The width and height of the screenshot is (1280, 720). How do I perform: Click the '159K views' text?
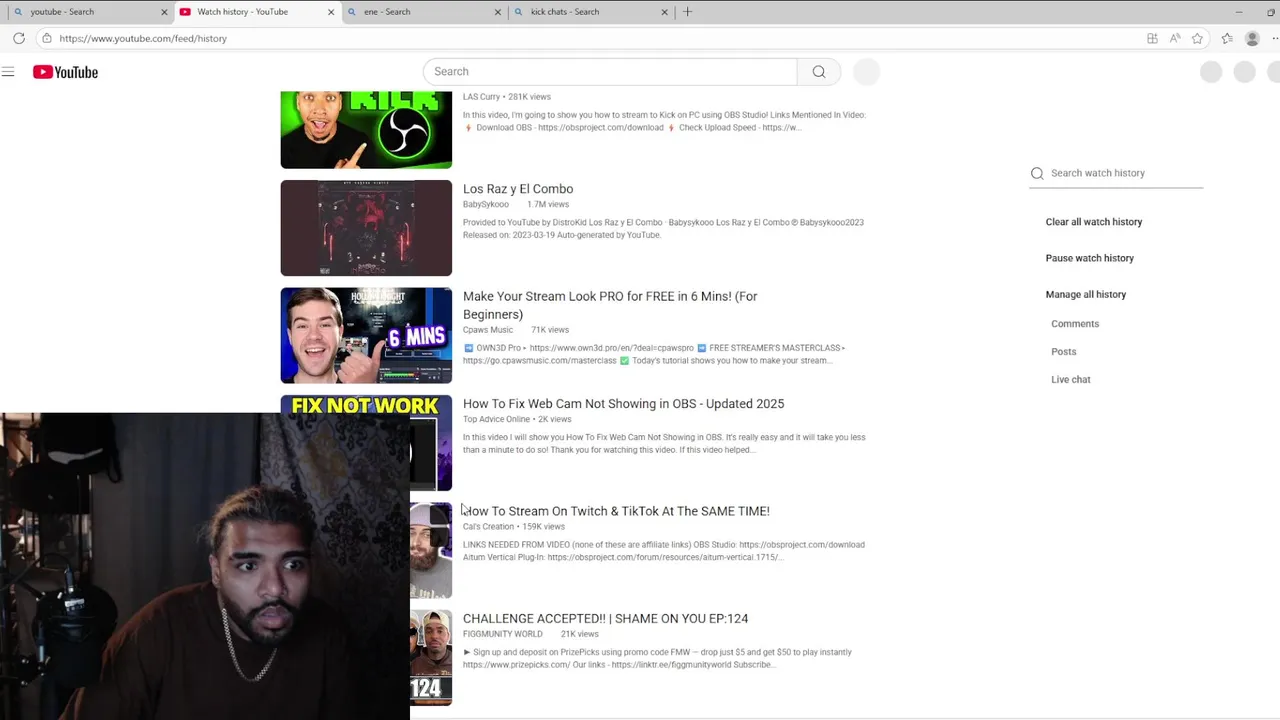point(544,527)
